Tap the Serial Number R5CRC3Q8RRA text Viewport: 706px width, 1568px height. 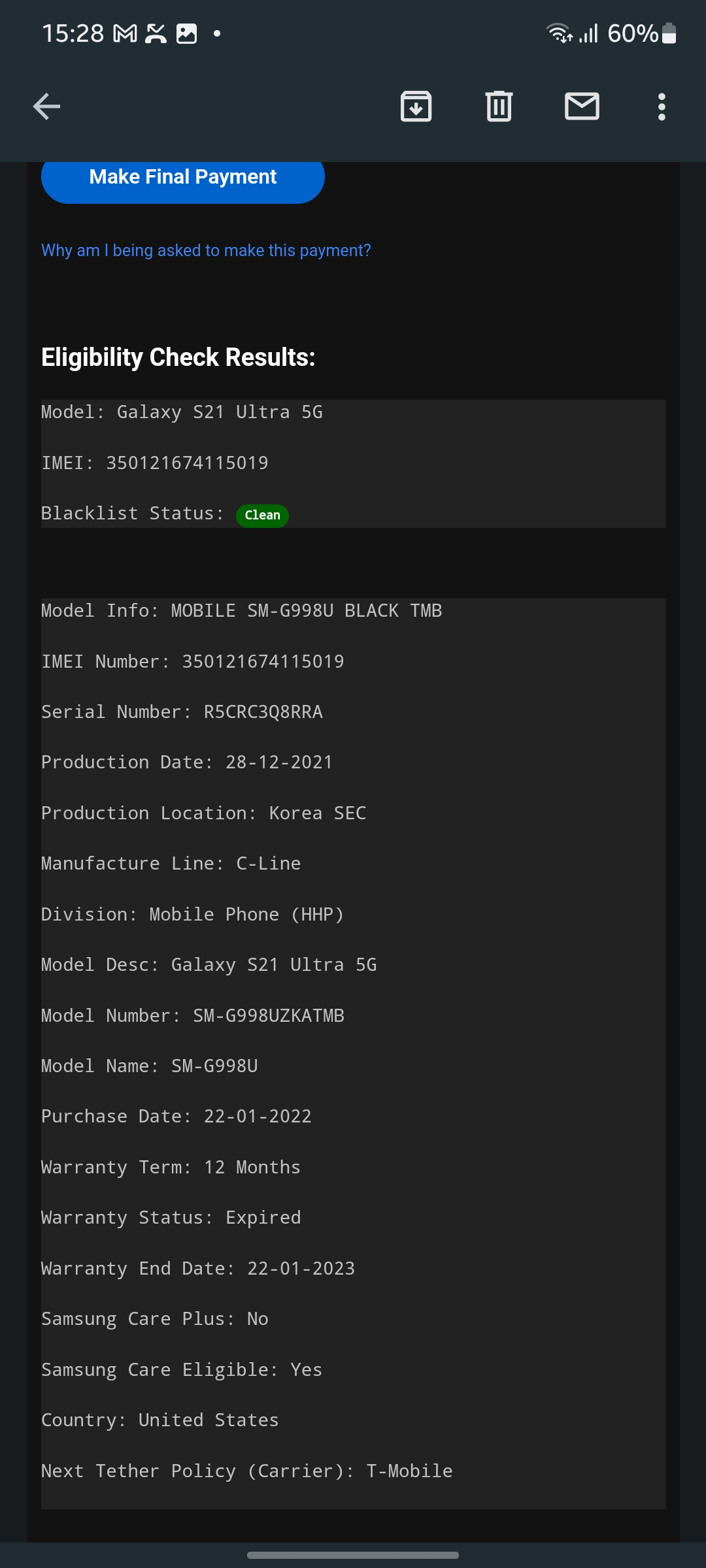(x=182, y=711)
